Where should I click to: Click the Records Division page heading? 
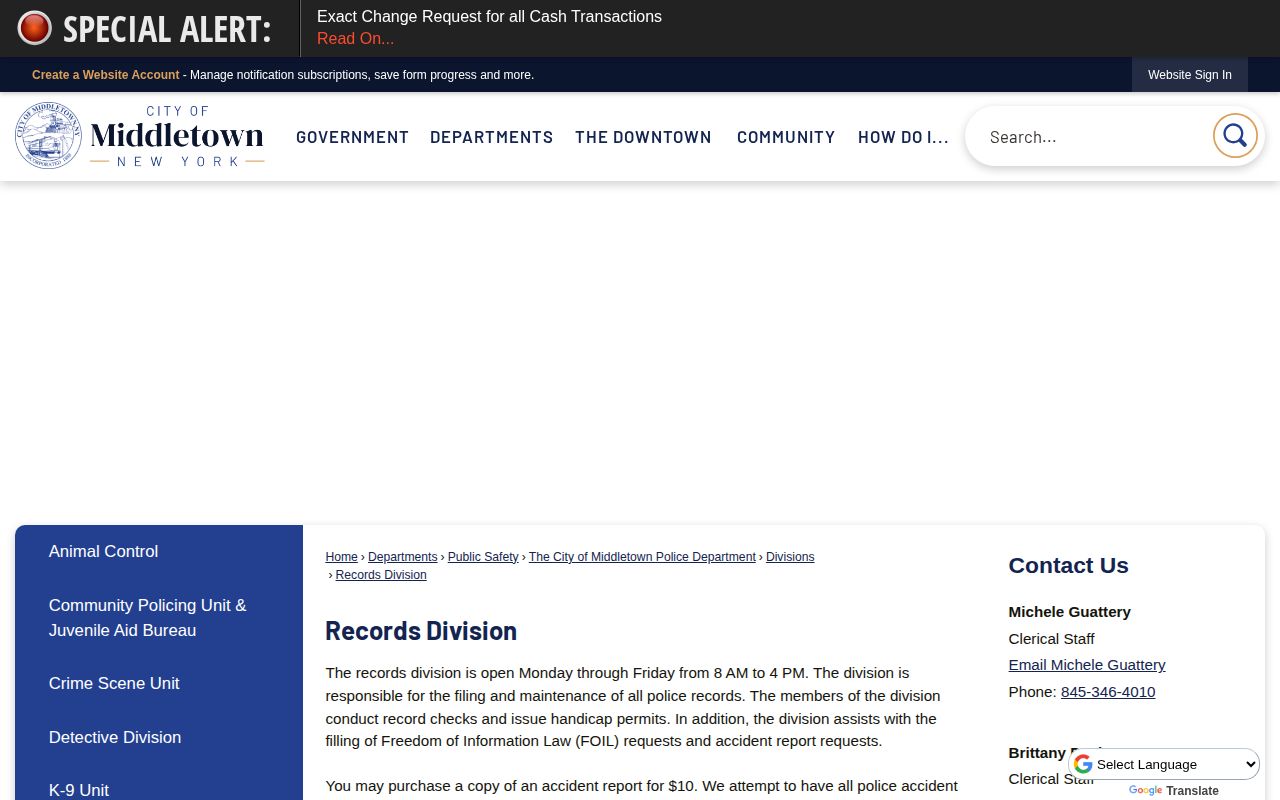tap(421, 631)
